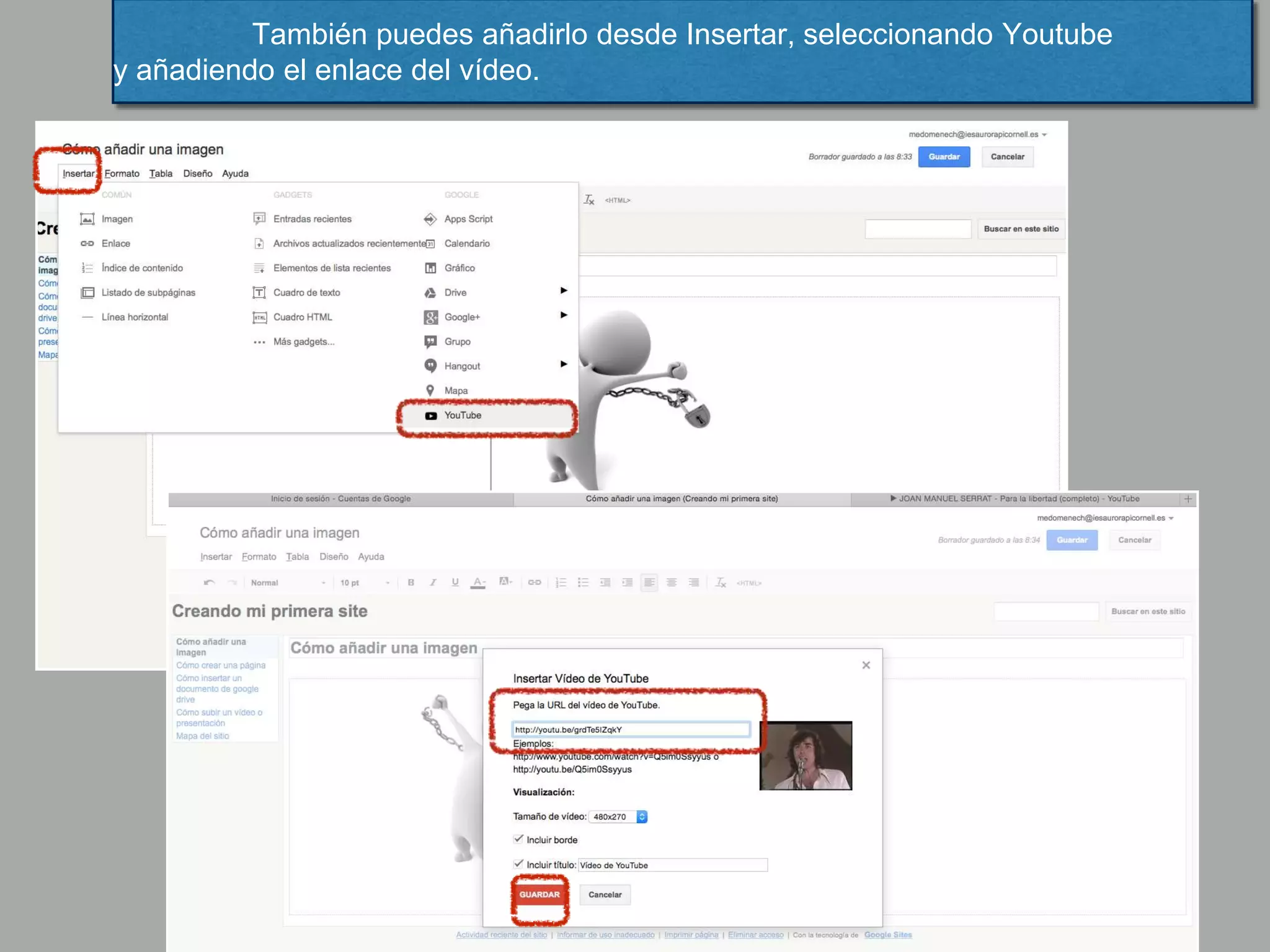Click Buscar en este sitio in upper window
Viewport: 1270px width, 952px height.
[1021, 229]
